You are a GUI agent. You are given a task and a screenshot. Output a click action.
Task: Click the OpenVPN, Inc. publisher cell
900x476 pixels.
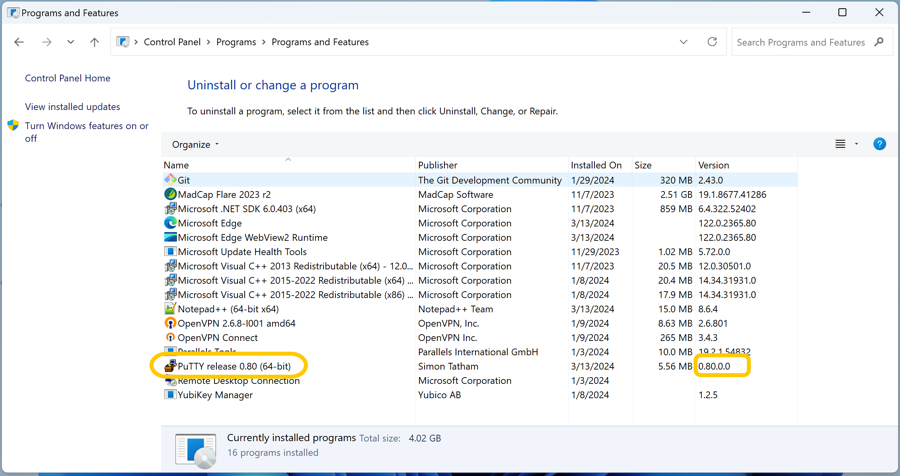tap(448, 323)
